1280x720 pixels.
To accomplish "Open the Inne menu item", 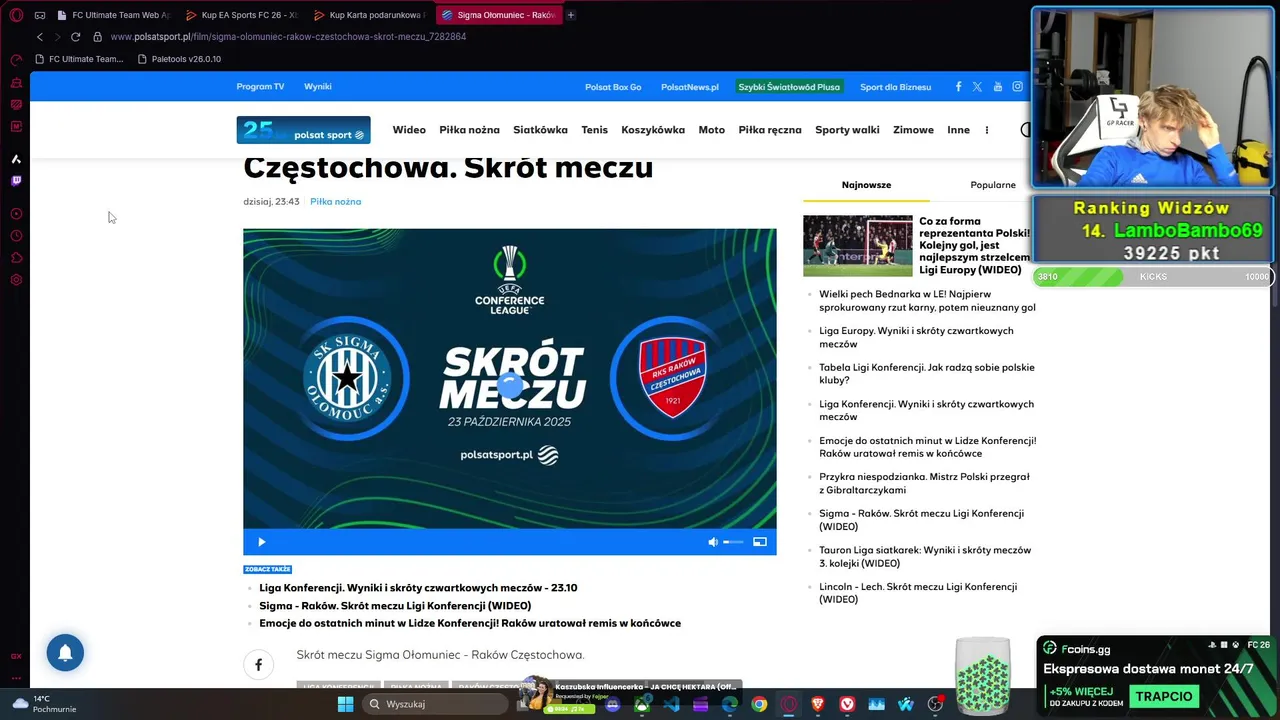I will click(958, 130).
